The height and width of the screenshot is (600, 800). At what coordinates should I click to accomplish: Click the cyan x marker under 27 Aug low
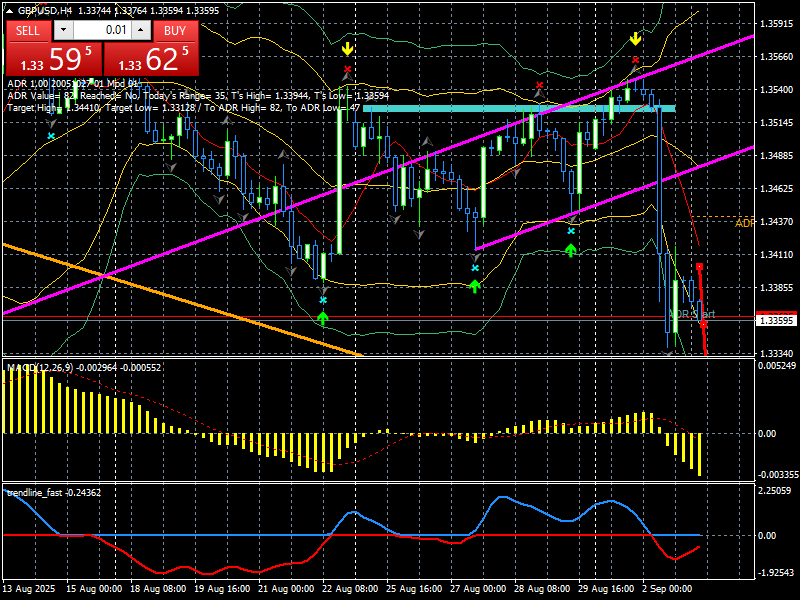pos(475,268)
